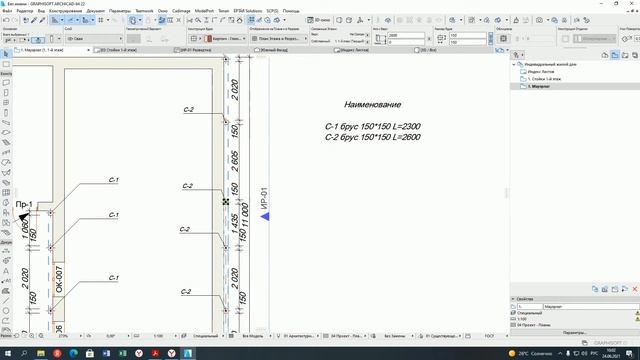Pick up parameters with the eyedropper icon
This screenshot has width=640, height=360.
click(34, 20)
